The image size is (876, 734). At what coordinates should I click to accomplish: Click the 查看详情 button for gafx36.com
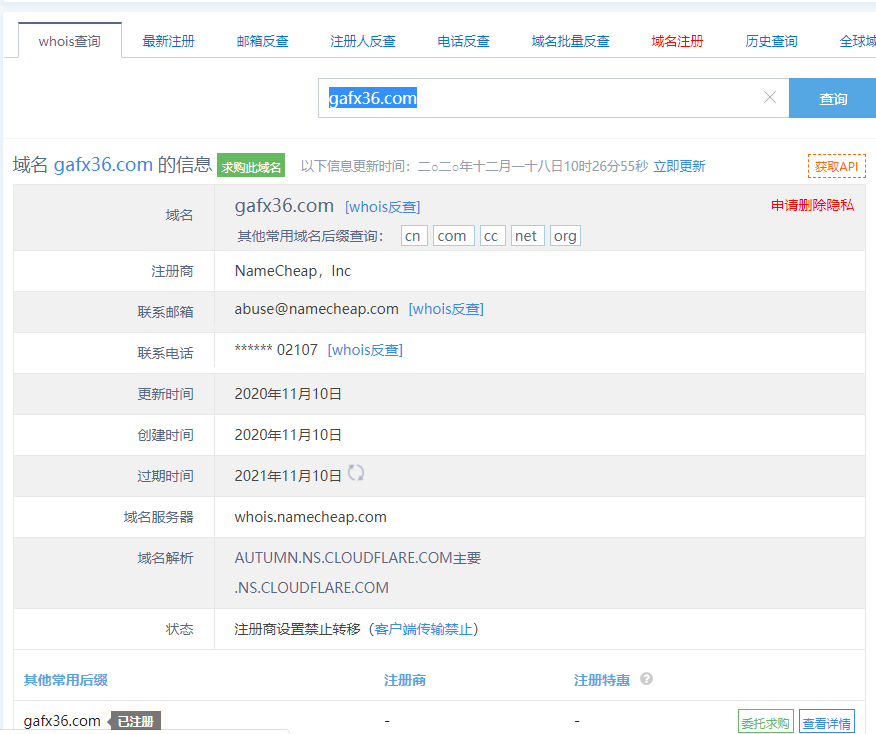click(x=827, y=723)
